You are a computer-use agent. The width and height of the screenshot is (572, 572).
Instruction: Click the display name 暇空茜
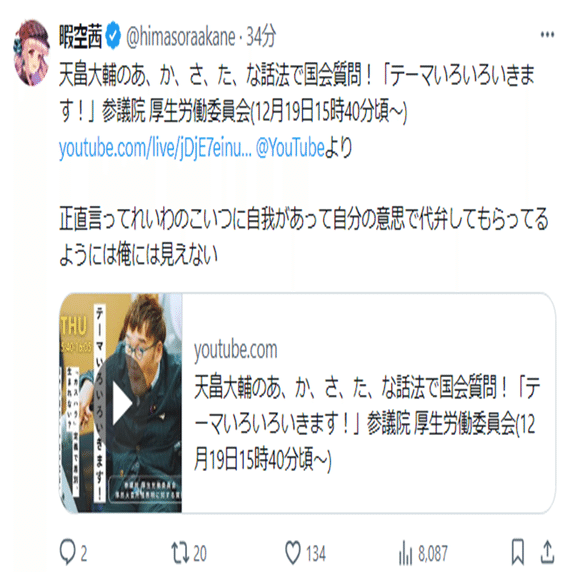click(81, 36)
